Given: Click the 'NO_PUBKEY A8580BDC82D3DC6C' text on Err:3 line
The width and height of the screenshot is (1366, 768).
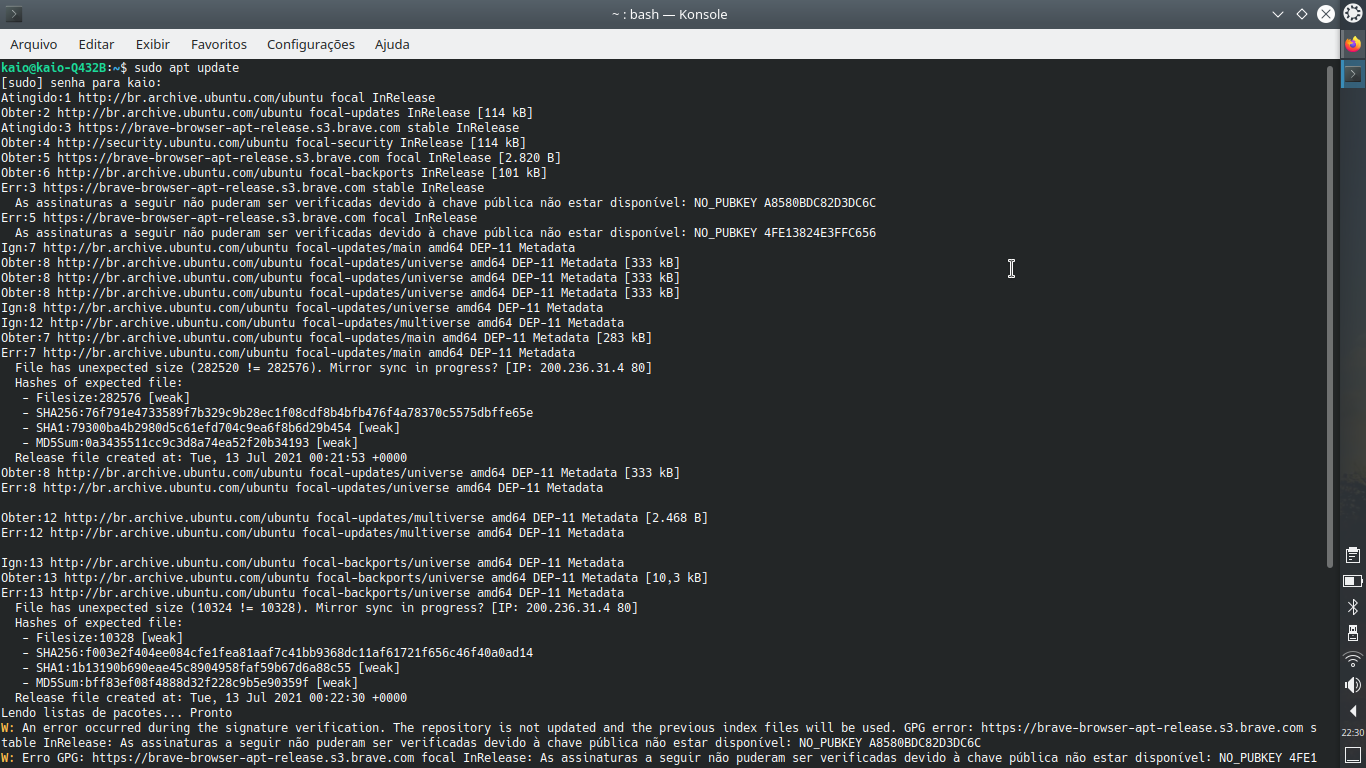Looking at the screenshot, I should [785, 203].
